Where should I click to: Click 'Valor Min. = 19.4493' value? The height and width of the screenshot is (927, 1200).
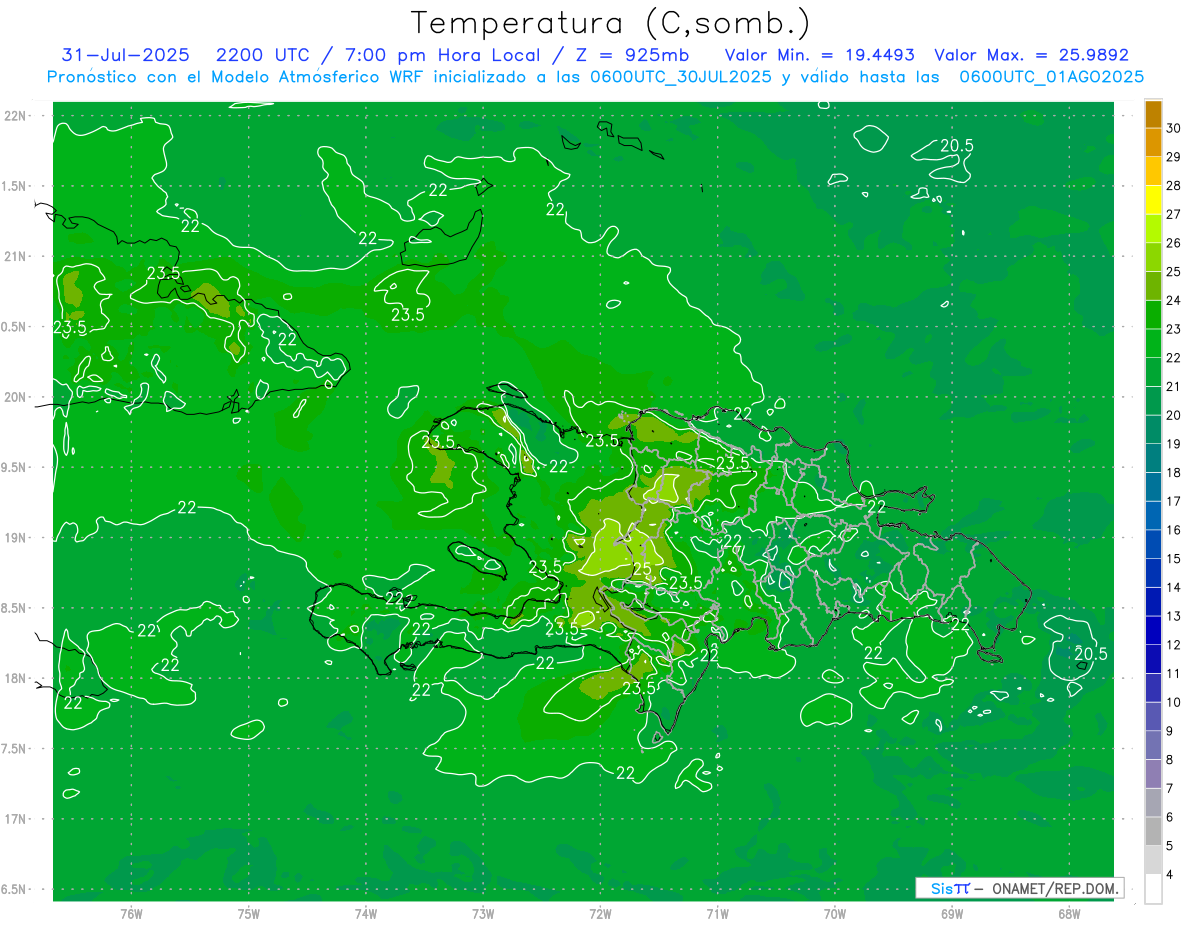(820, 55)
